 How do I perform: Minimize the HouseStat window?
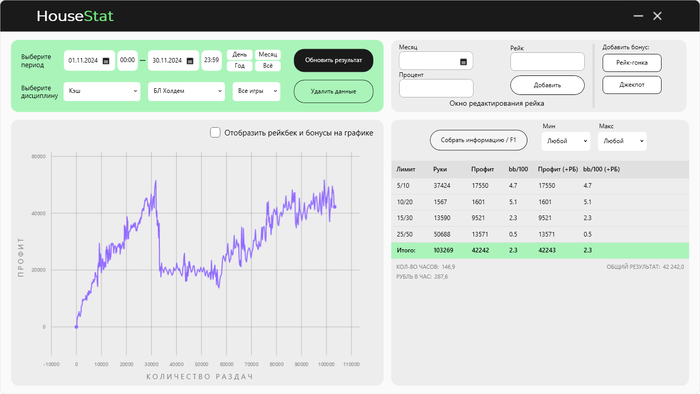[638, 16]
